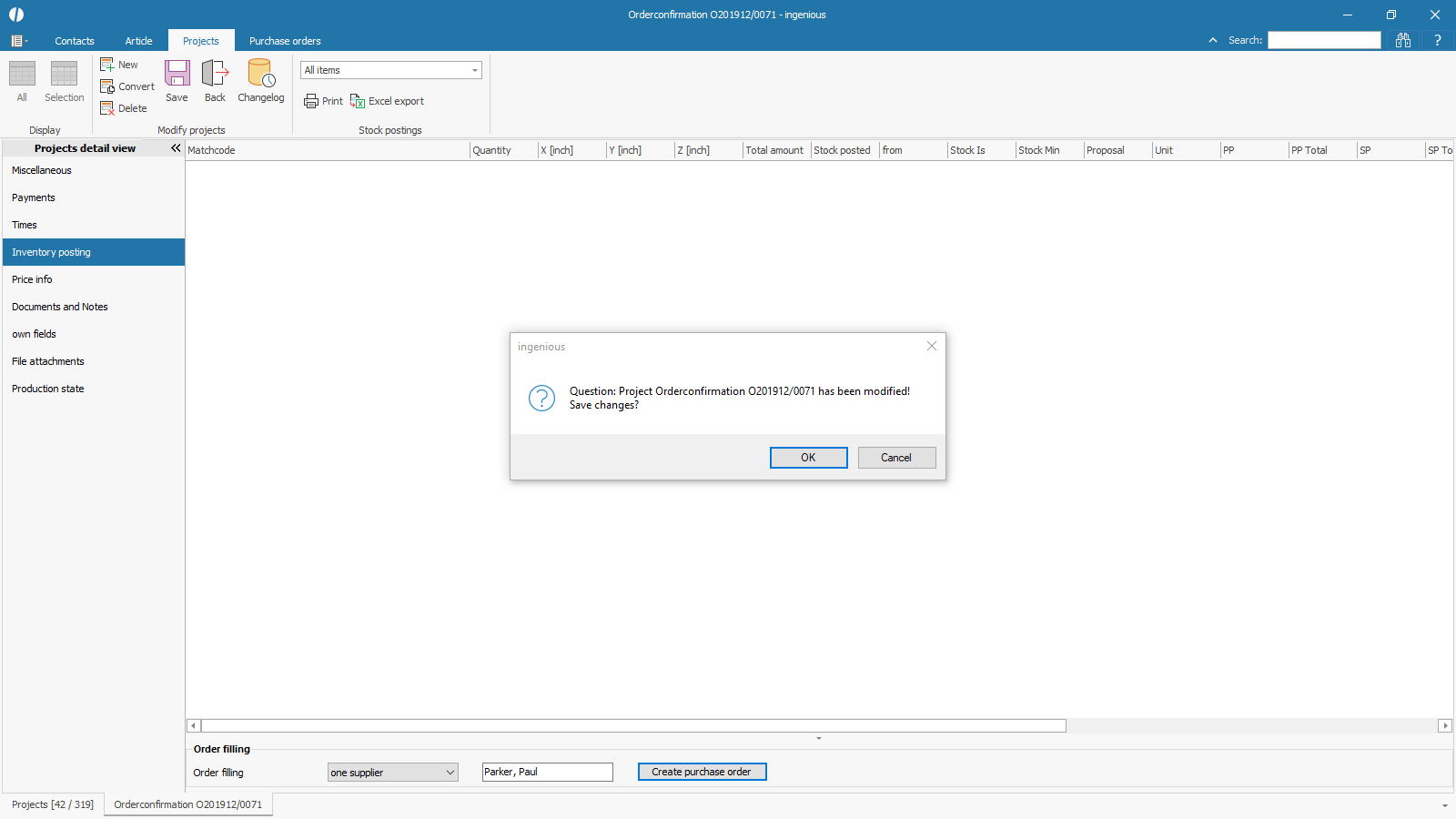Click Cancel in the dialog
Viewport: 1456px width, 819px height.
[896, 458]
